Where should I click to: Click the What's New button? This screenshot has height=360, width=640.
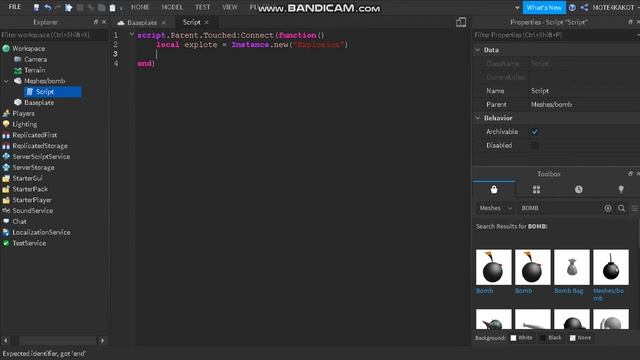tap(544, 7)
